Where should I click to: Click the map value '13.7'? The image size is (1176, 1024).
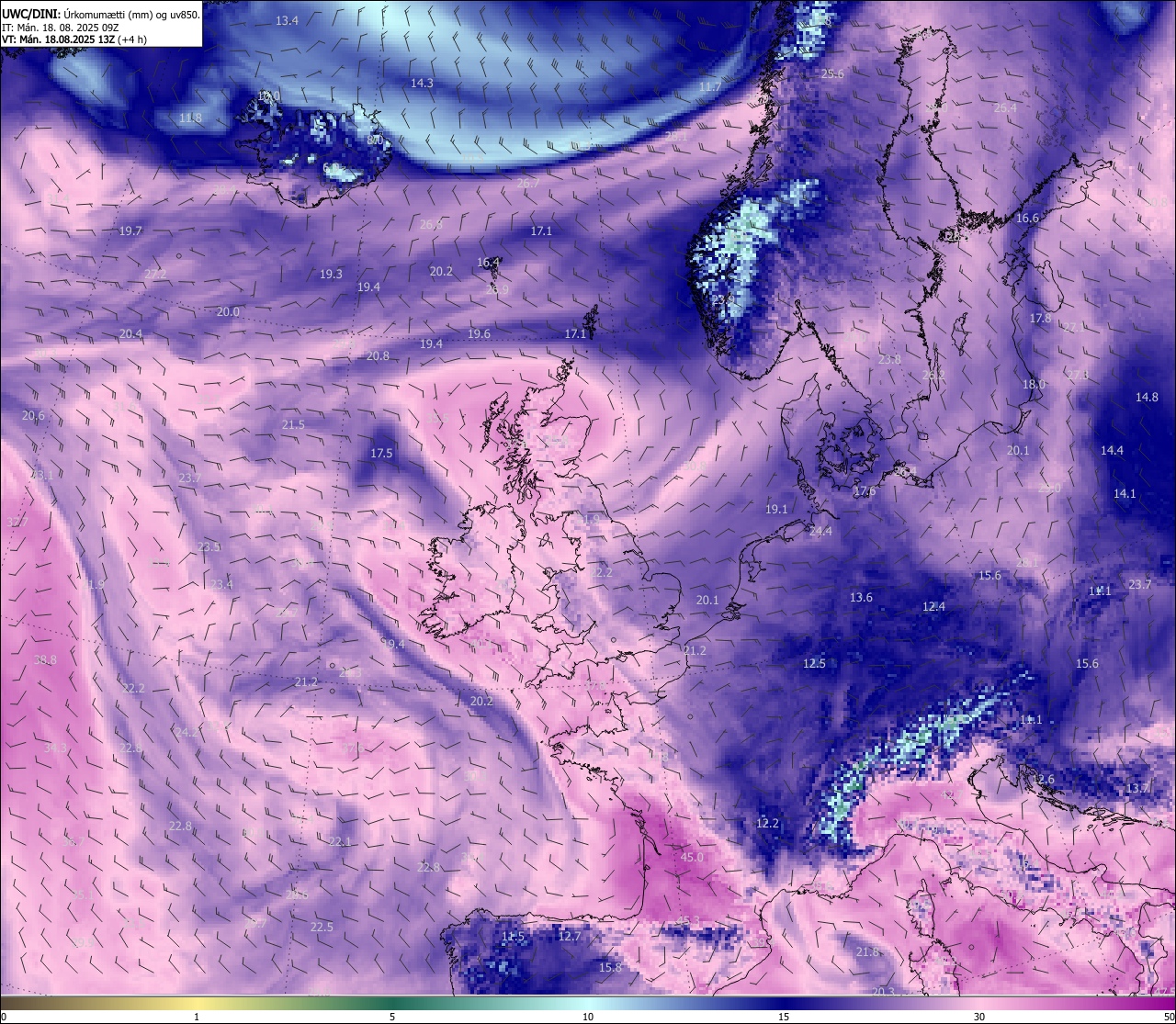(1137, 788)
